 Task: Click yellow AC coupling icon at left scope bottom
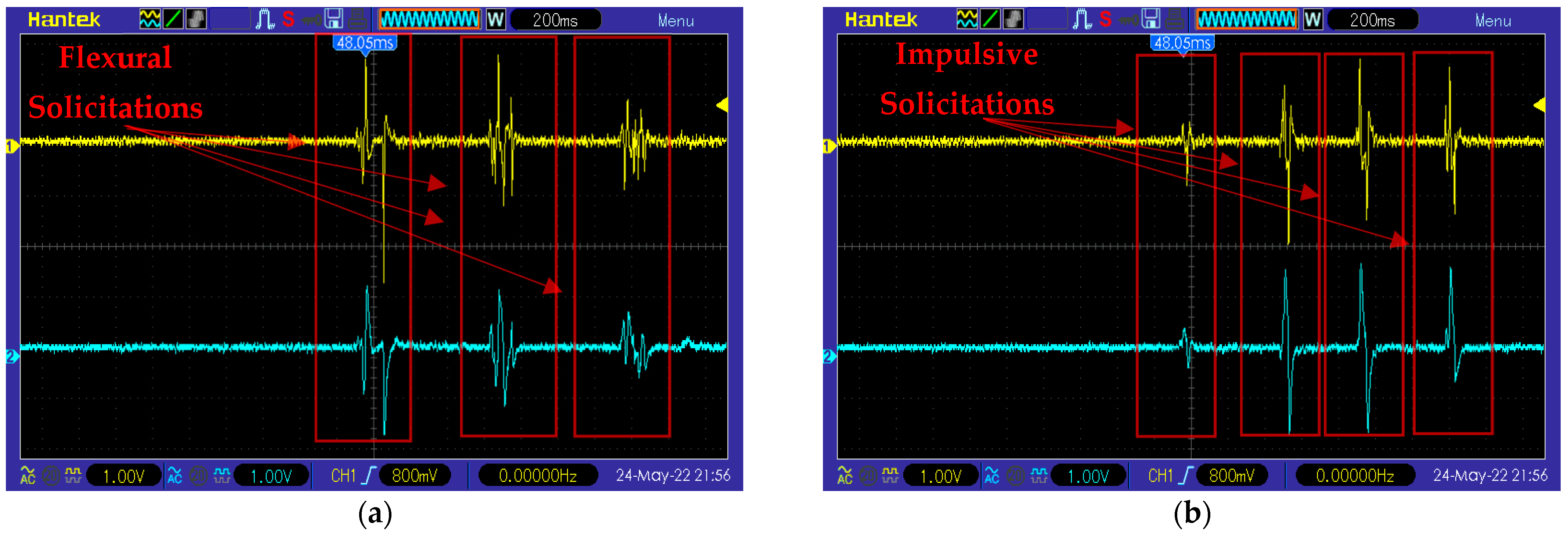pos(28,476)
